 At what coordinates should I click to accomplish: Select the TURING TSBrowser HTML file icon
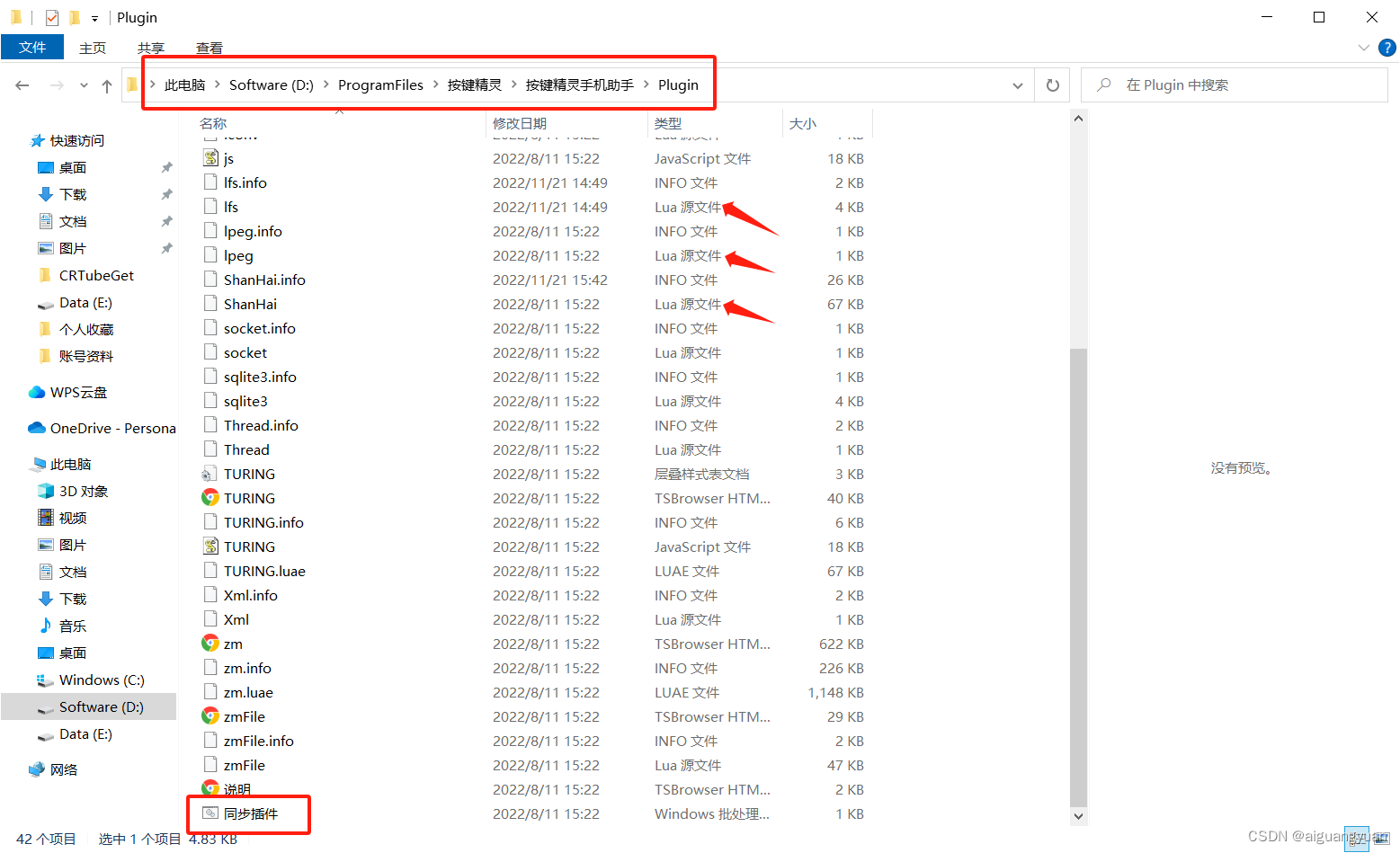point(210,498)
